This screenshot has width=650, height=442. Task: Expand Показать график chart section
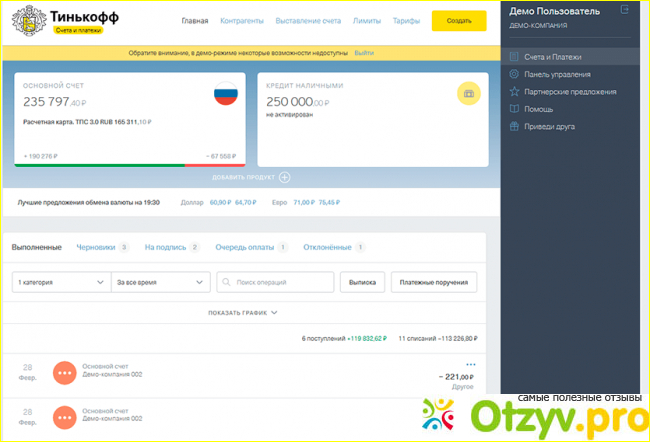tap(243, 312)
